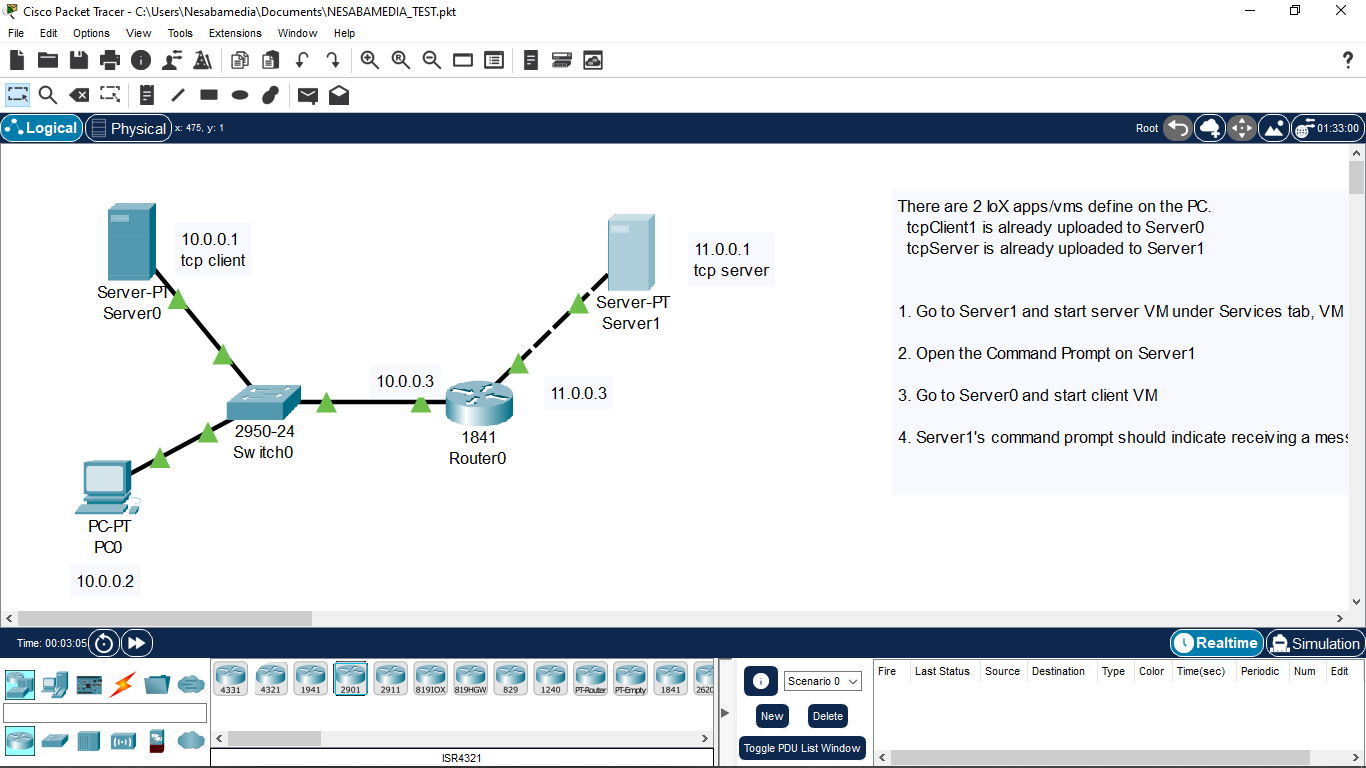
Task: Click the Fast Forward Time button
Action: click(x=137, y=643)
